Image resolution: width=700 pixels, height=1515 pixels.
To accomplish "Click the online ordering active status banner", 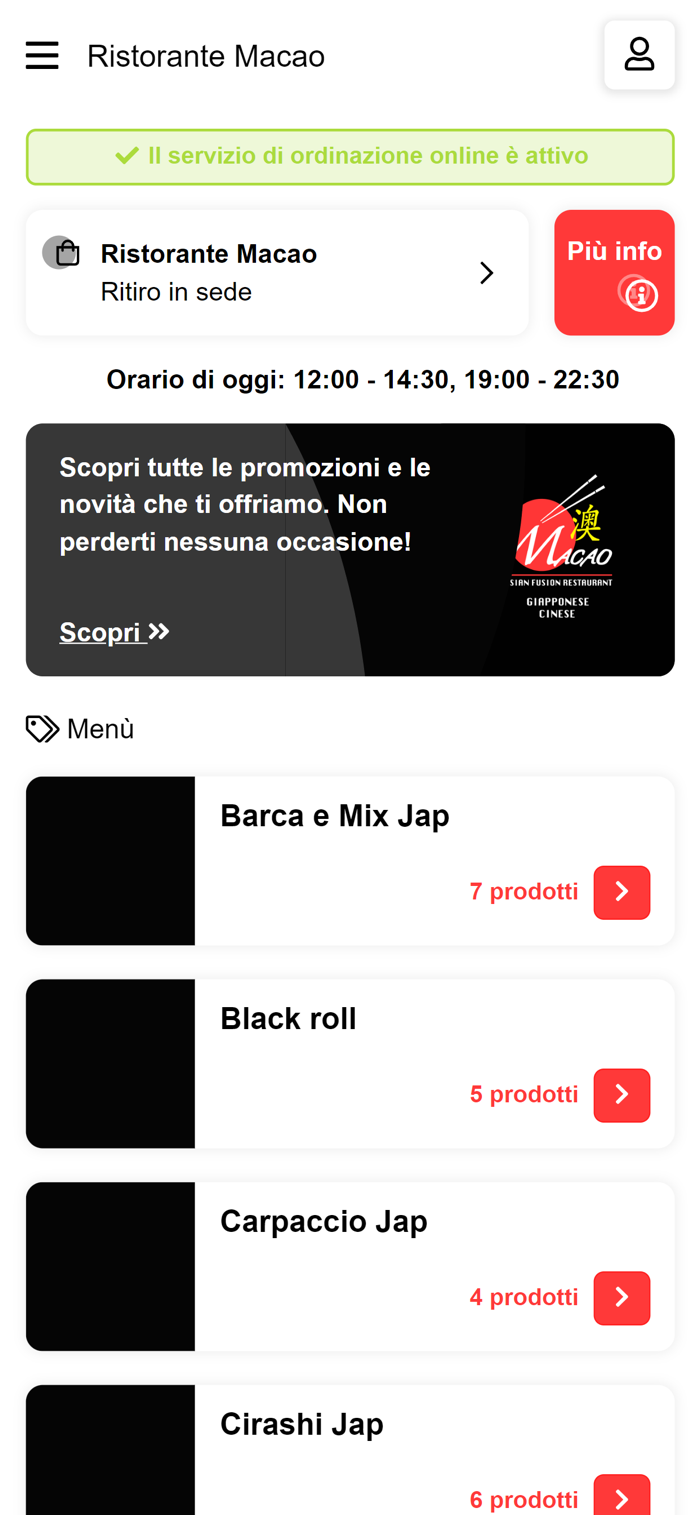I will tap(350, 157).
